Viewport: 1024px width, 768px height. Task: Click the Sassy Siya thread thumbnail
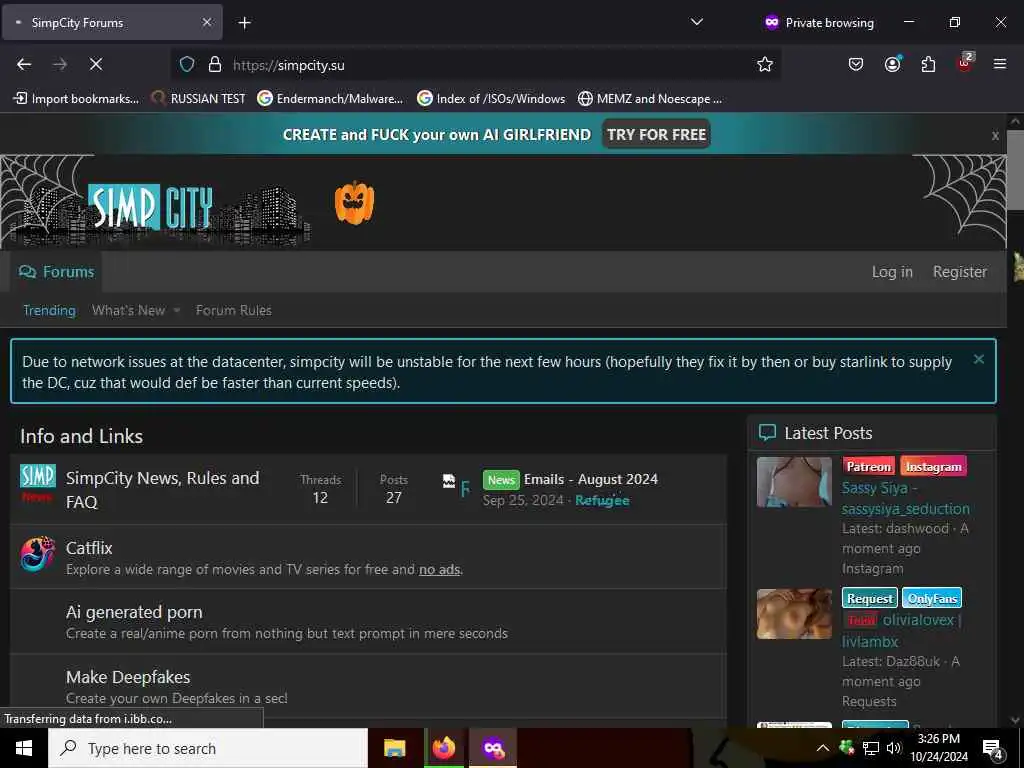[x=794, y=482]
